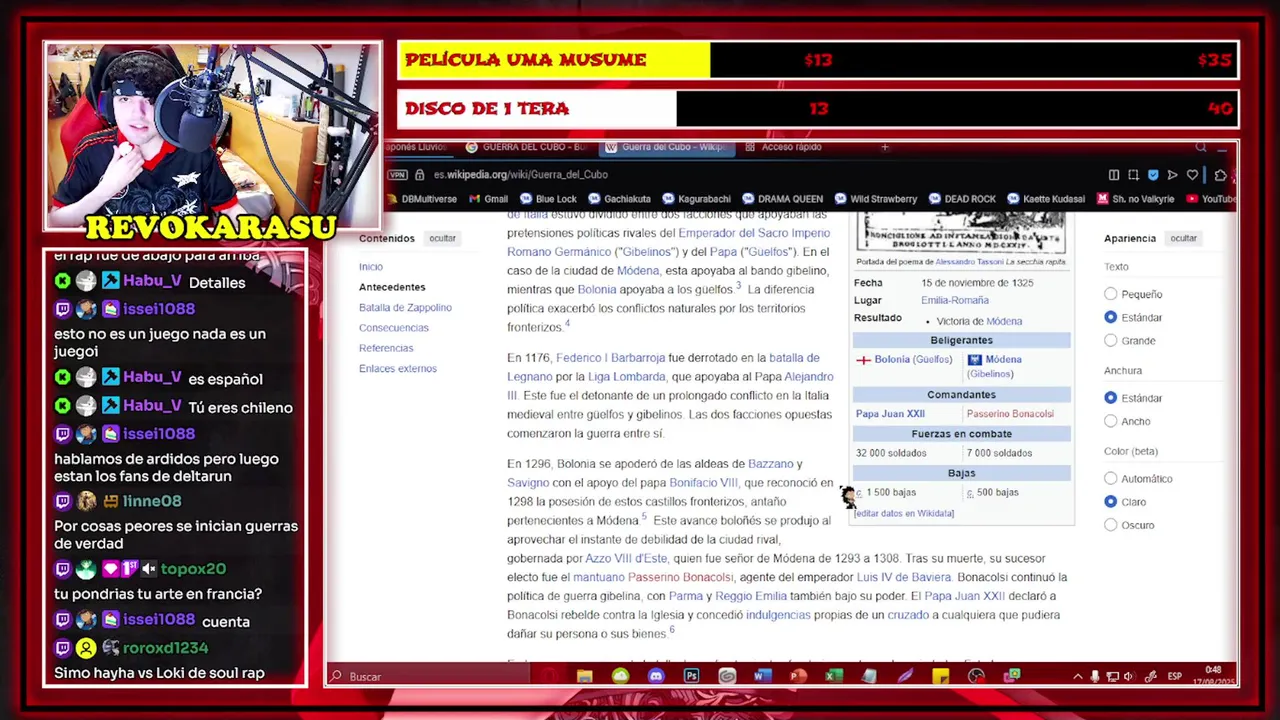Click the site lock icon beside URL
The image size is (1280, 720).
[x=419, y=175]
